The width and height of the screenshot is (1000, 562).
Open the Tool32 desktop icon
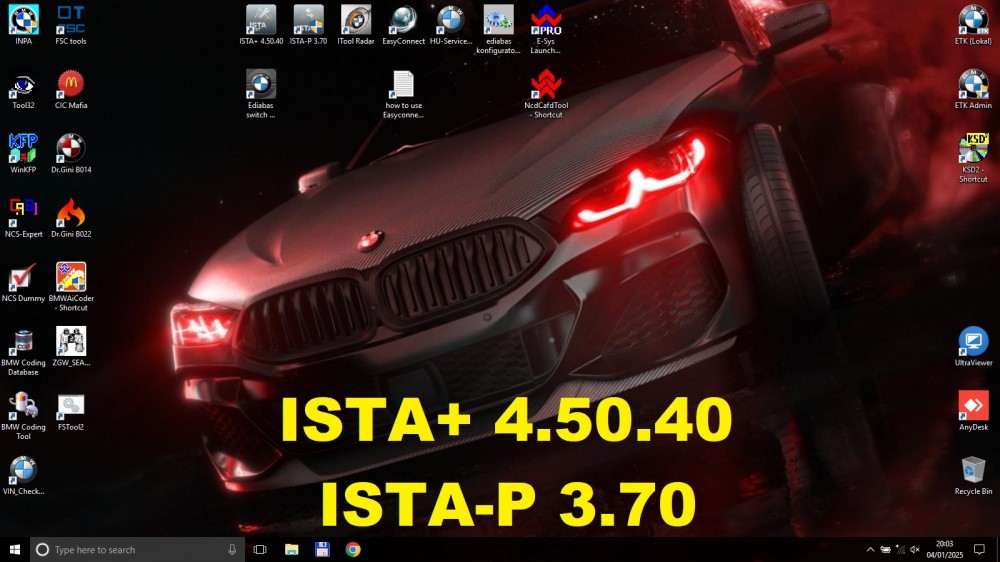point(24,89)
